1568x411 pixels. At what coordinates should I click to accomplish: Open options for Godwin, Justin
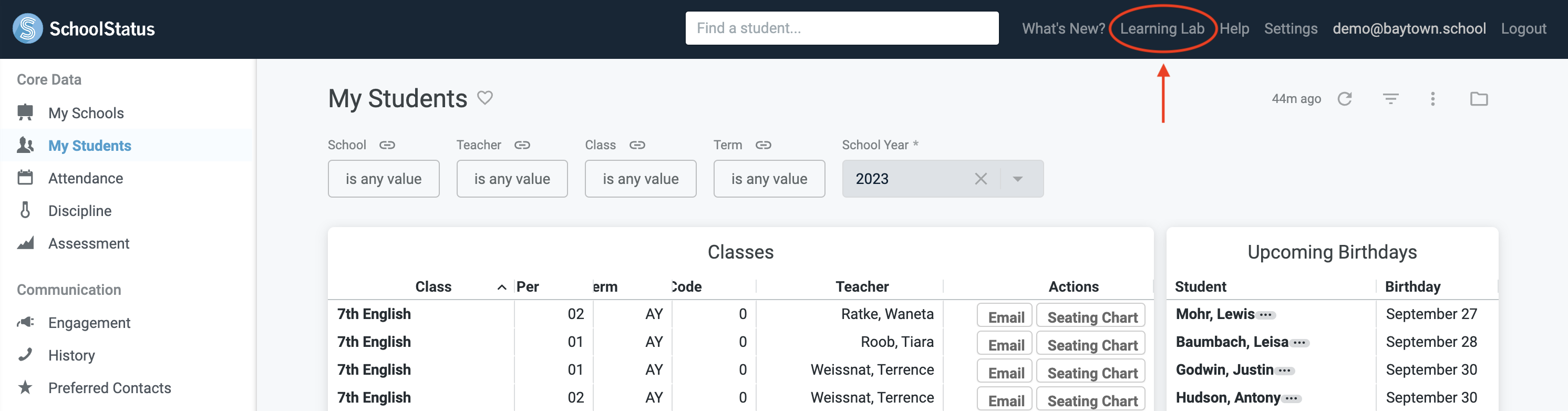(1284, 371)
